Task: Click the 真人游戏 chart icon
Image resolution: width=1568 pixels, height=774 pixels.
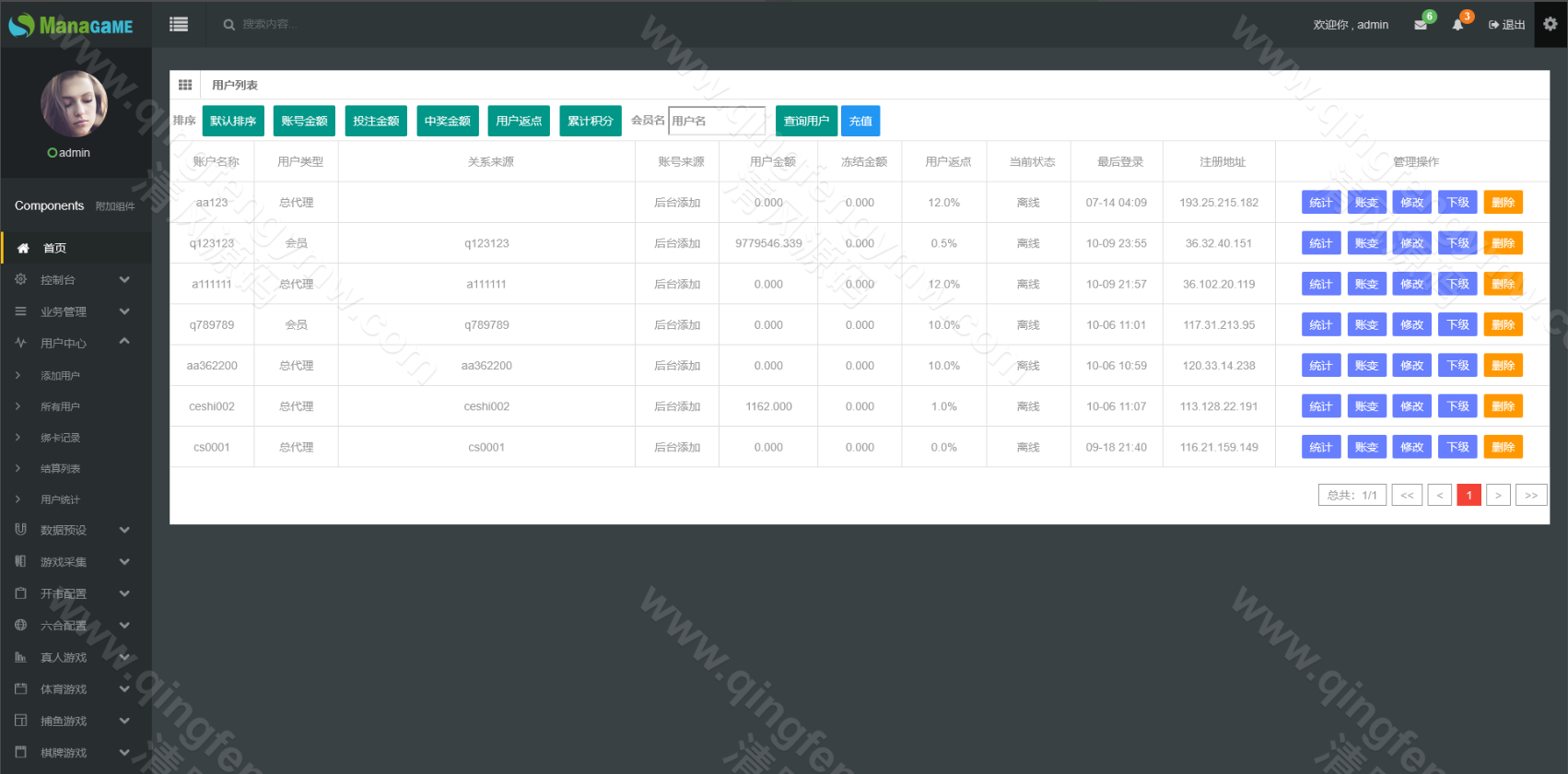Action: (x=20, y=657)
